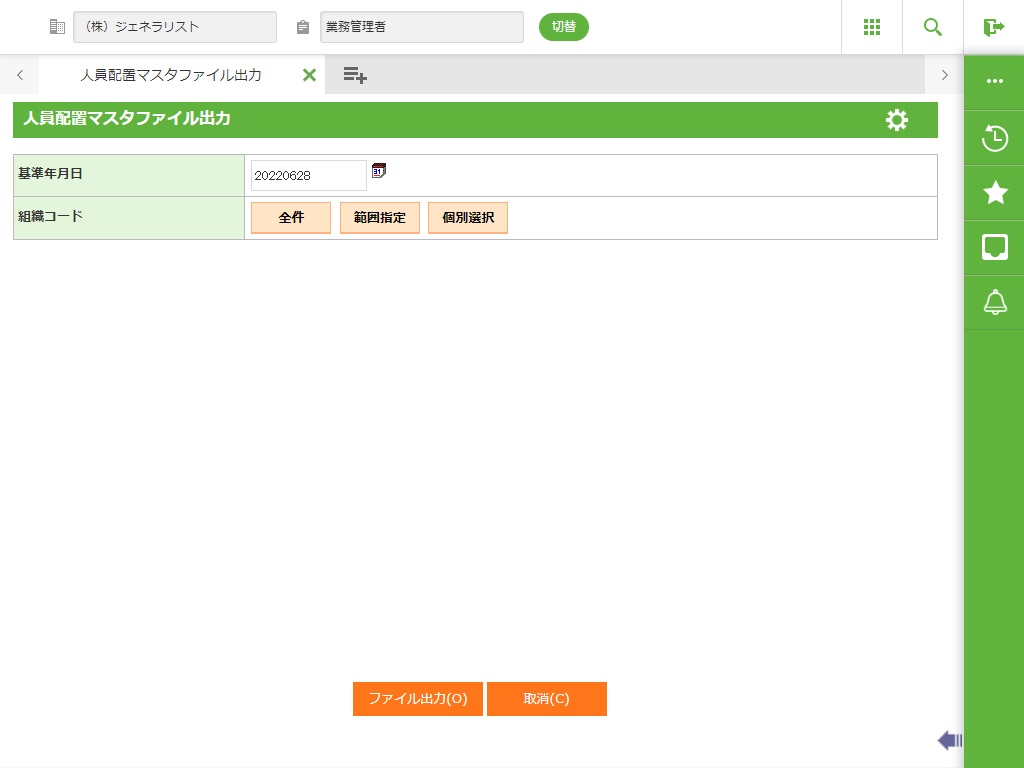This screenshot has width=1024, height=768.
Task: Click the 切替 button
Action: 564,27
